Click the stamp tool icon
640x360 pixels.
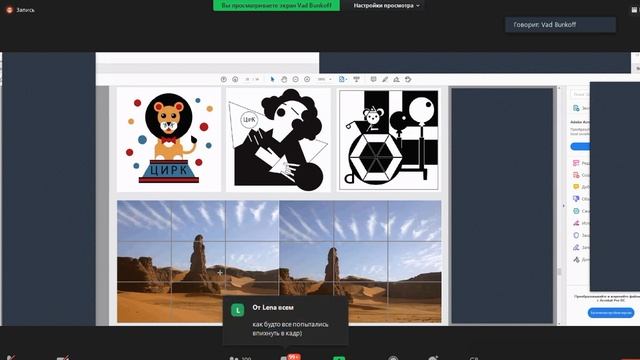[x=396, y=79]
